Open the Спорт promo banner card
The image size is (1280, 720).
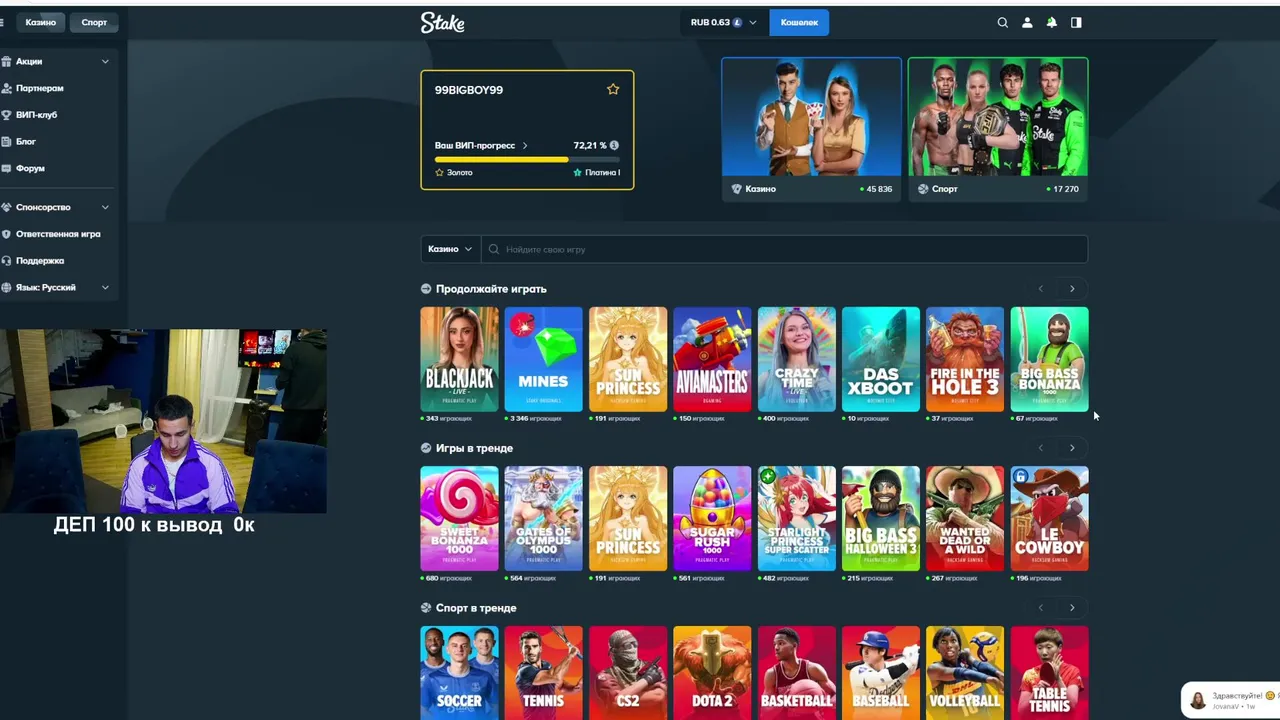[x=998, y=129]
